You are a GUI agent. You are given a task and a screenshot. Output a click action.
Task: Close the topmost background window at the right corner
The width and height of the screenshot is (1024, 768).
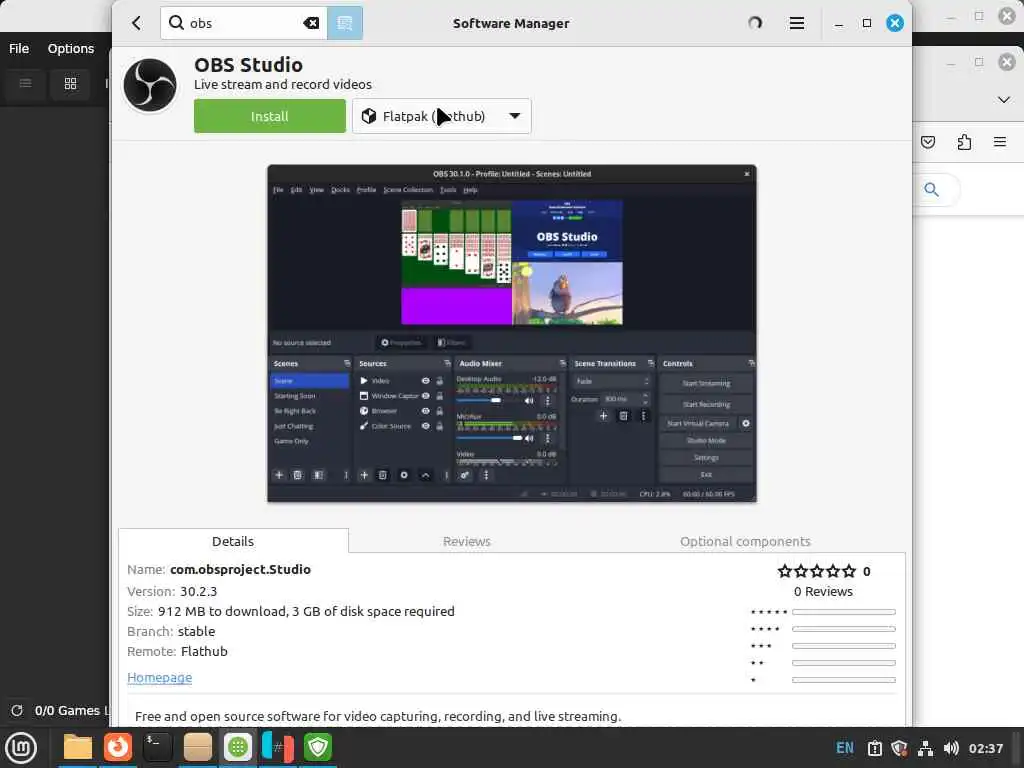1007,16
